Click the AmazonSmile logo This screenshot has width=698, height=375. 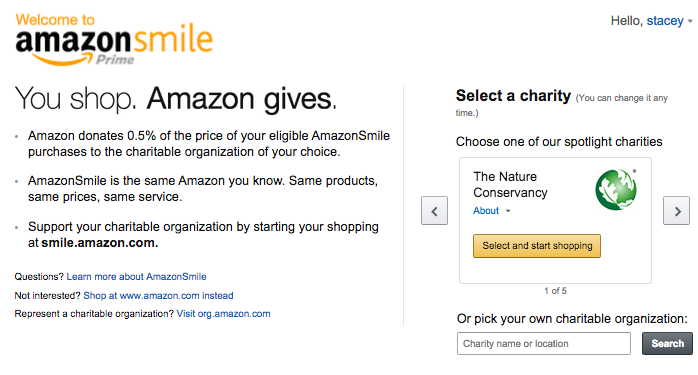(x=114, y=41)
